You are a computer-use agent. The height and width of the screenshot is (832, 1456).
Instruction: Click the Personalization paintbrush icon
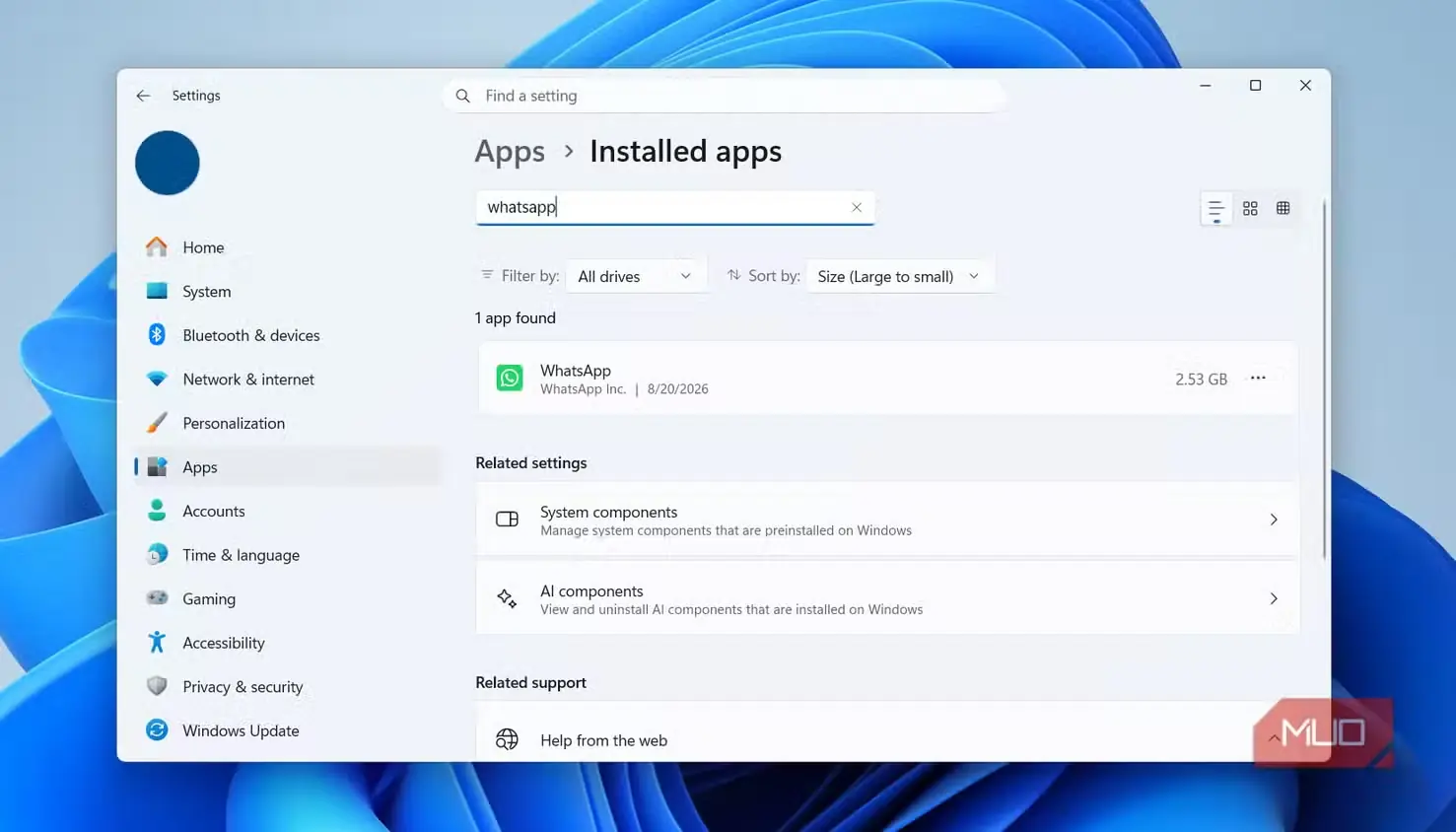[x=157, y=423]
